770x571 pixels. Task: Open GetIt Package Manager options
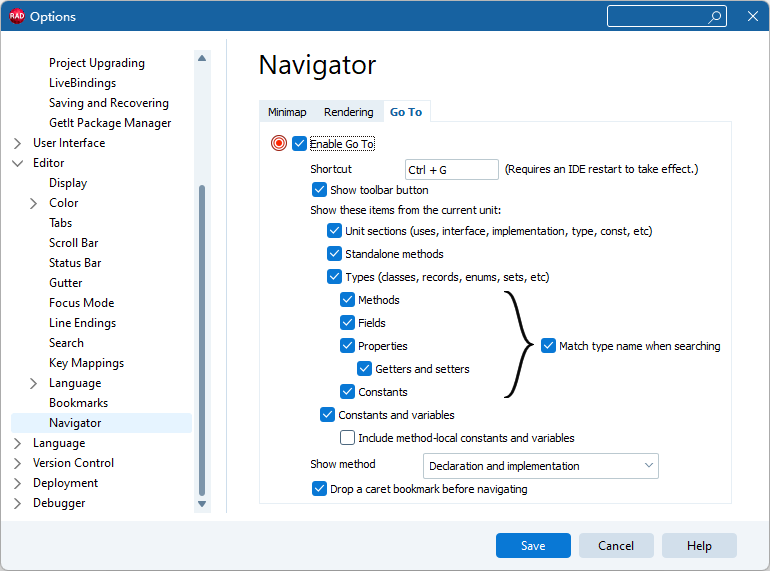click(x=110, y=123)
